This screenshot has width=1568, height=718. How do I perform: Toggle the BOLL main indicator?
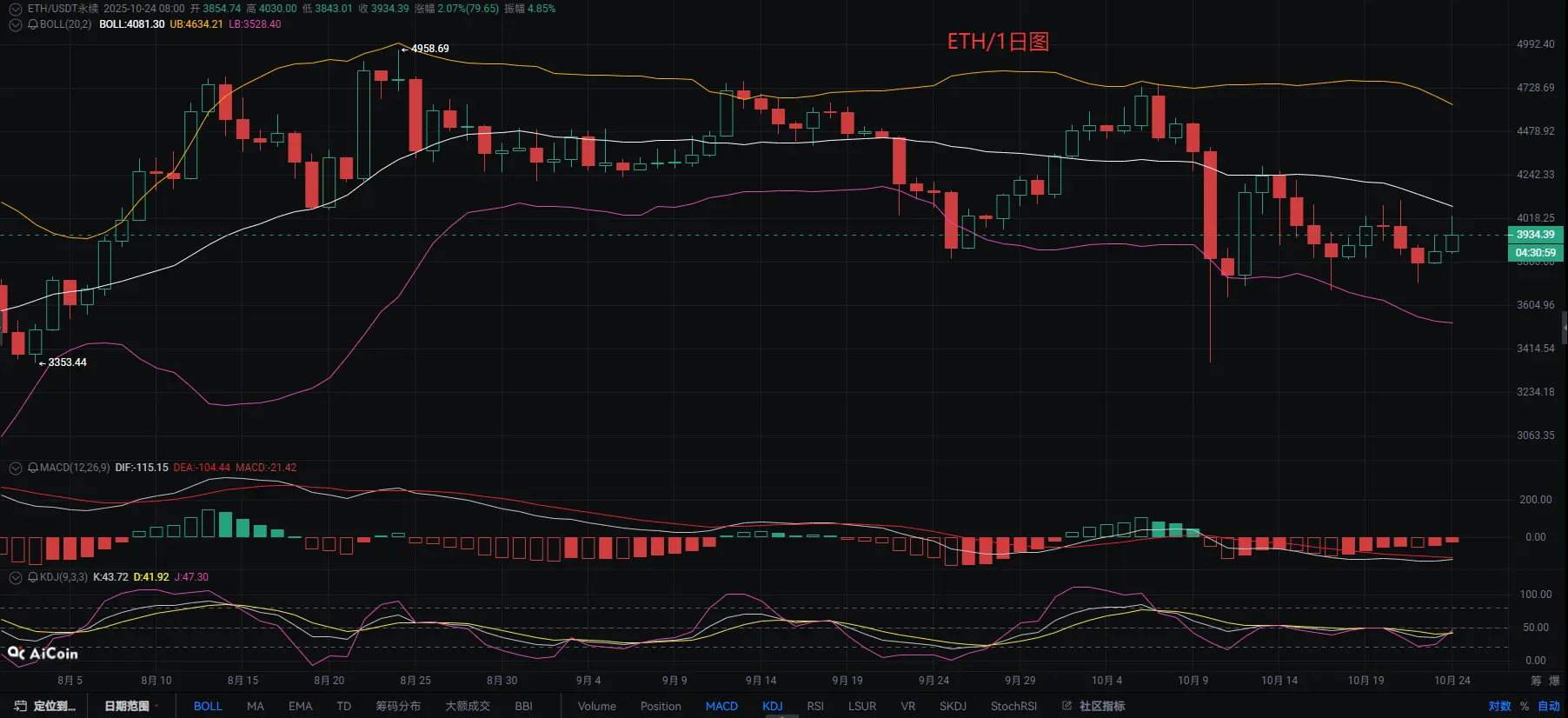208,706
